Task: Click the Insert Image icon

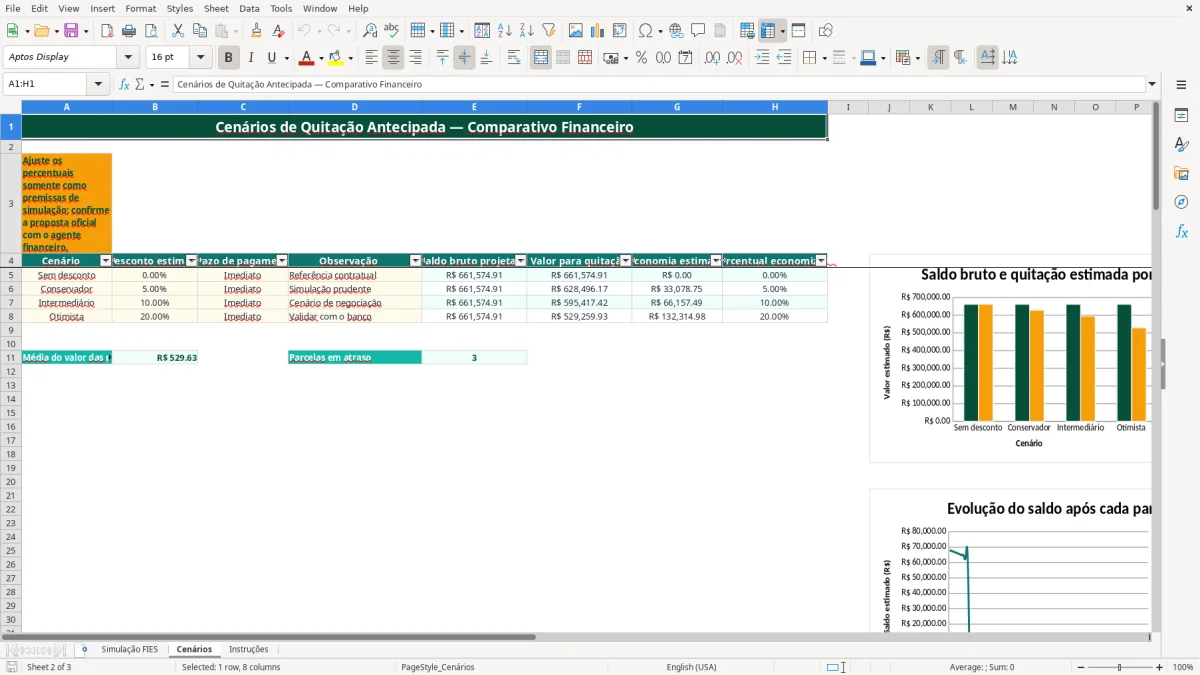Action: pyautogui.click(x=576, y=31)
